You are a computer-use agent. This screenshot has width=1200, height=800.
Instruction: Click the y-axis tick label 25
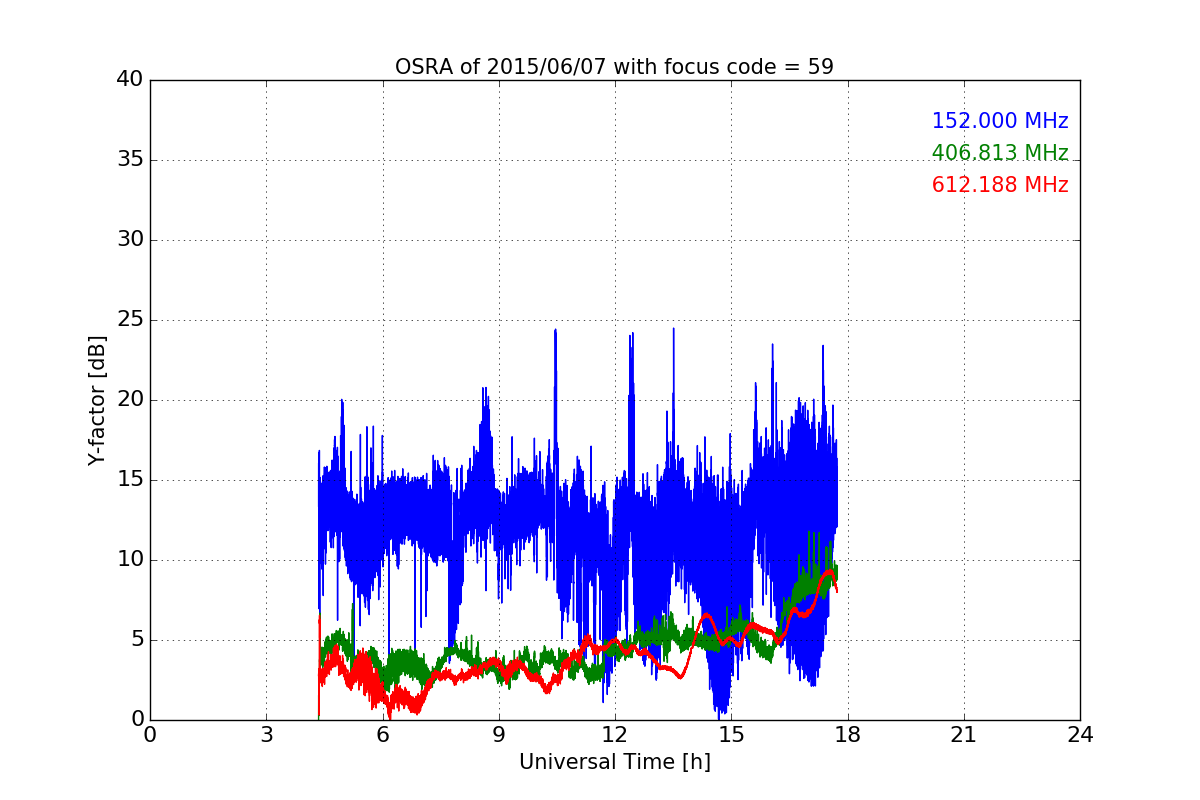(130, 320)
